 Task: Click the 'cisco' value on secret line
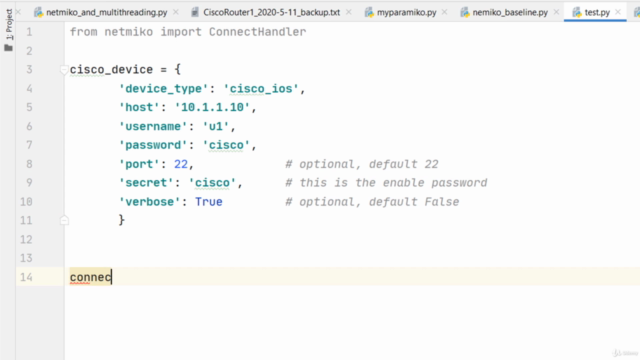click(x=212, y=183)
